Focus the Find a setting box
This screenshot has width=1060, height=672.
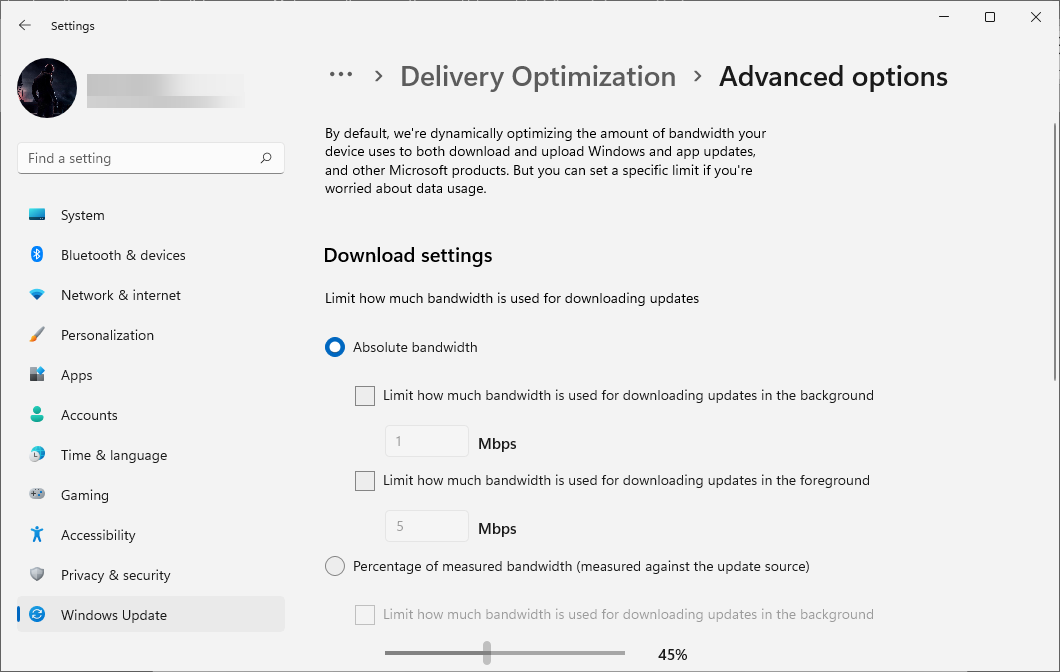[151, 158]
